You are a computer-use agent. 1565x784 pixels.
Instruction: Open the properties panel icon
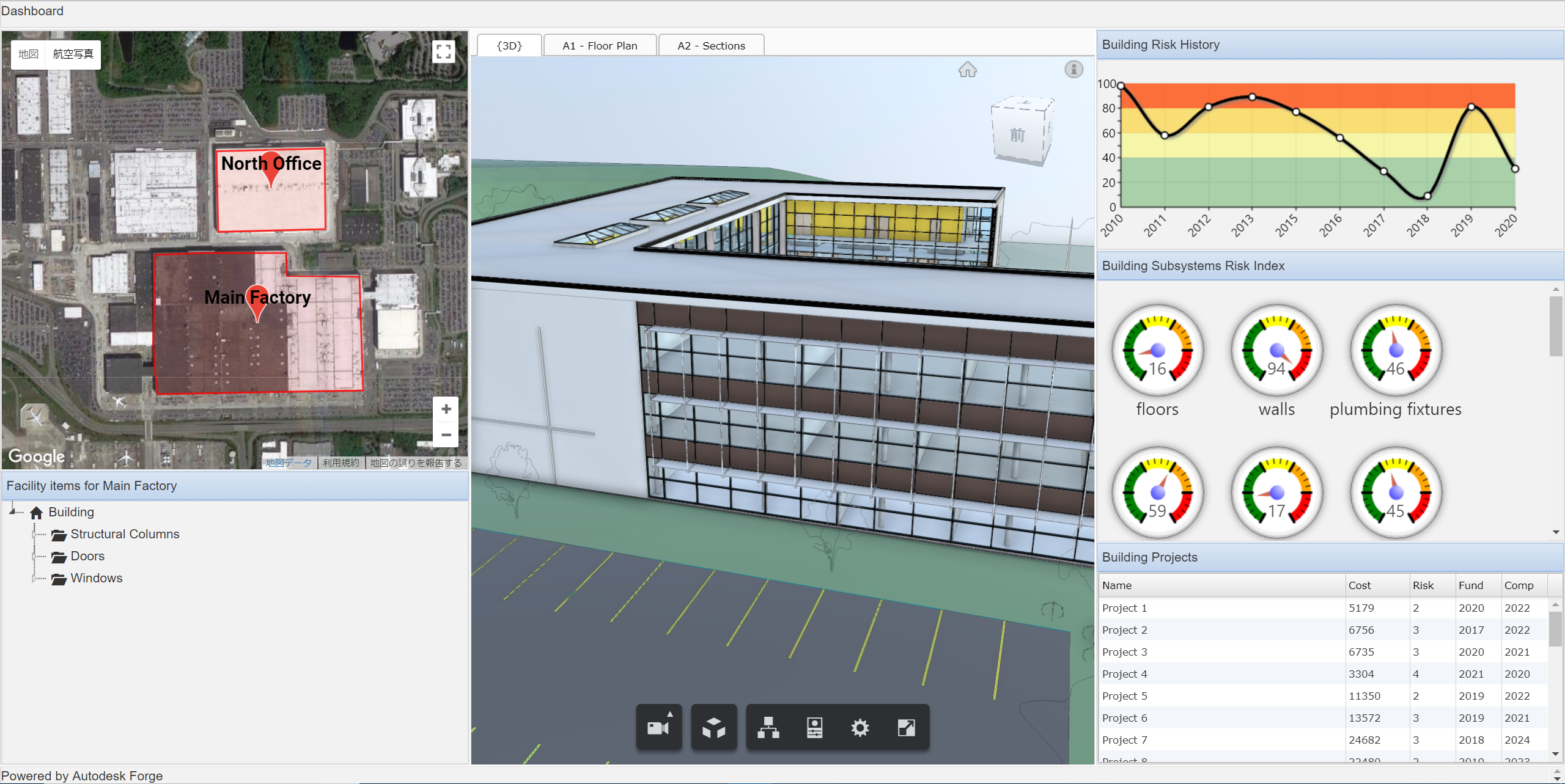pyautogui.click(x=815, y=727)
